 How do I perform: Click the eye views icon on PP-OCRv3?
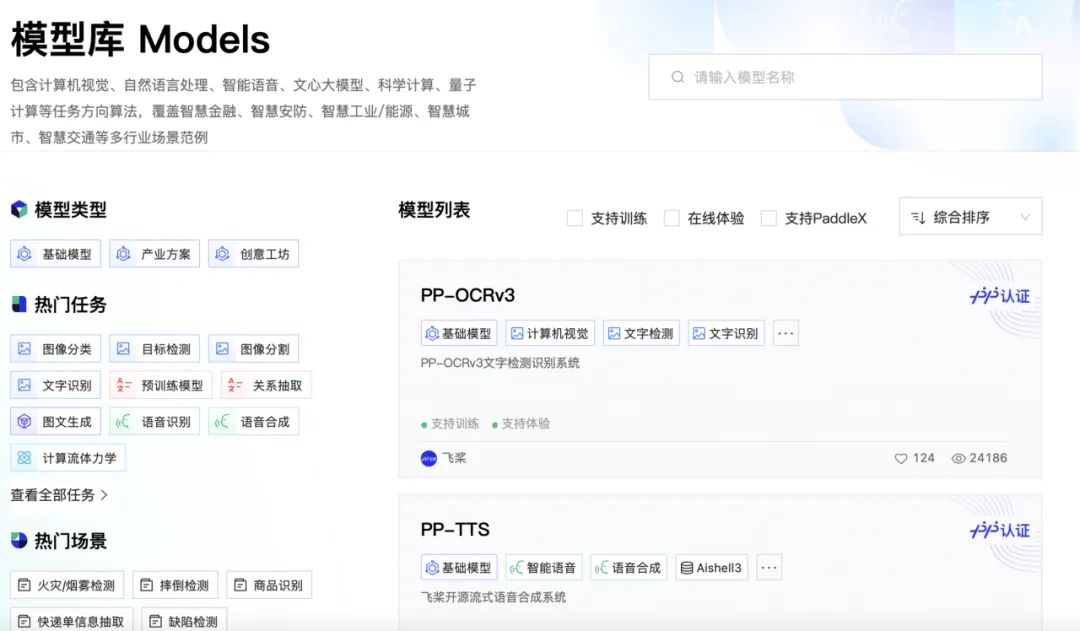pyautogui.click(x=958, y=458)
